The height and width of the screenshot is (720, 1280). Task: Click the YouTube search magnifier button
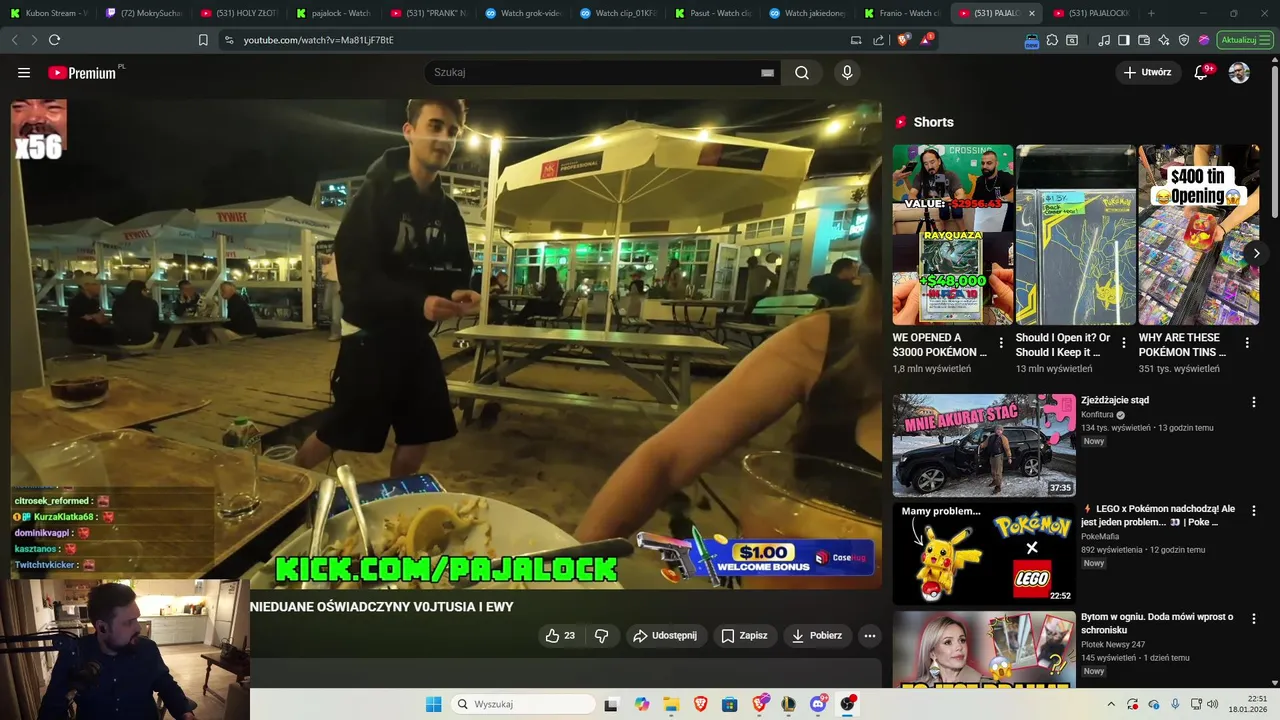802,72
